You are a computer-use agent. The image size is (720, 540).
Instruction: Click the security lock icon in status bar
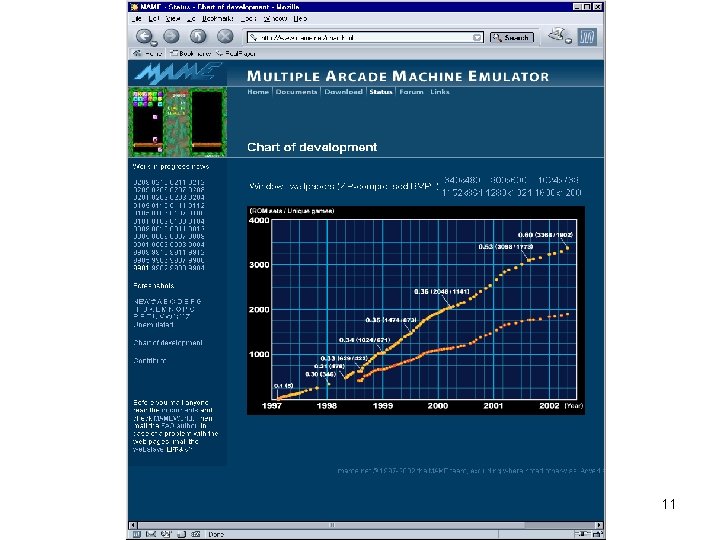pyautogui.click(x=597, y=534)
